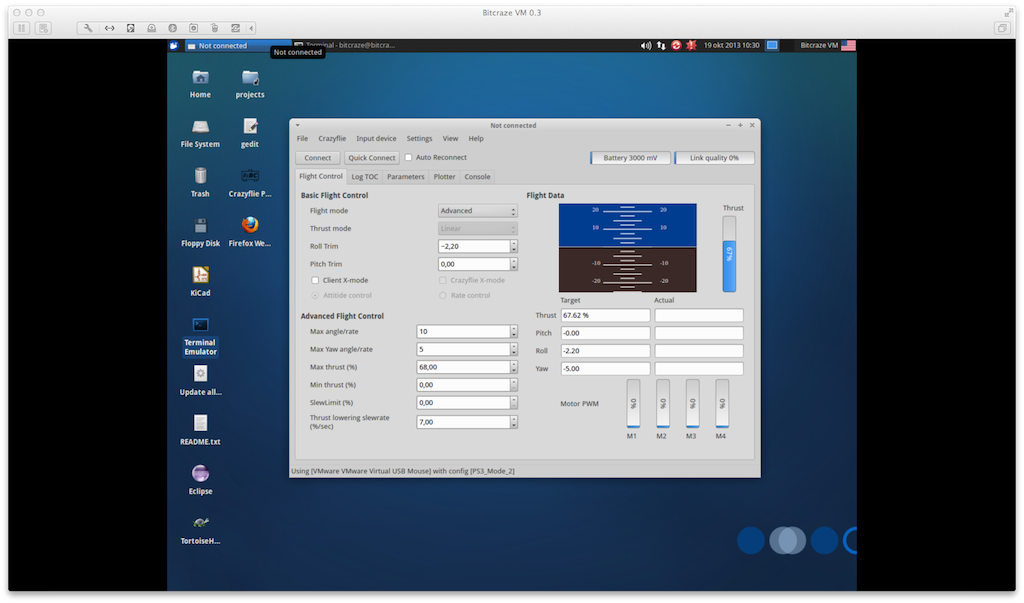1024x603 pixels.
Task: Open VM settings wrench icon
Action: coord(88,28)
